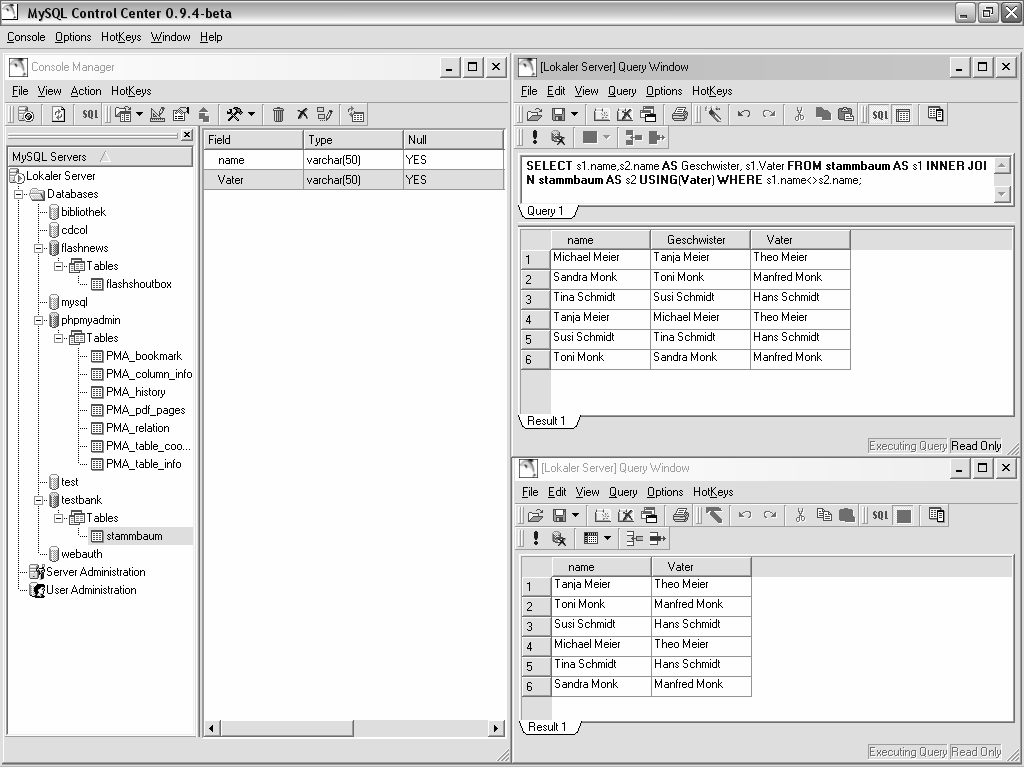Click the scissors cut icon in upper Query Window
This screenshot has width=1024, height=768.
pos(799,114)
